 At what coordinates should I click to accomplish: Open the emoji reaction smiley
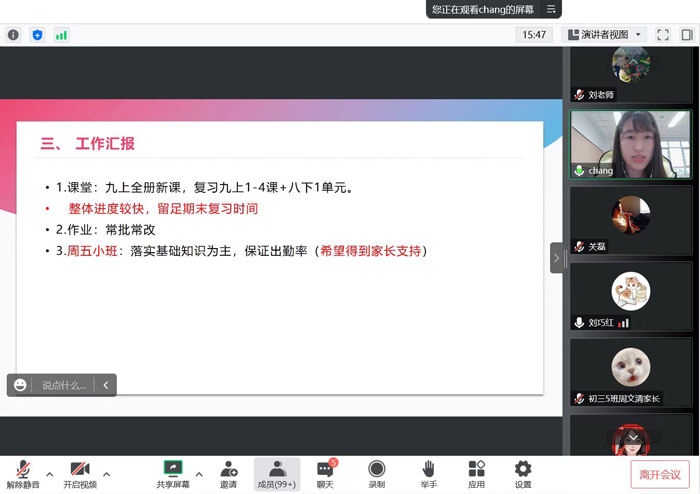[20, 385]
